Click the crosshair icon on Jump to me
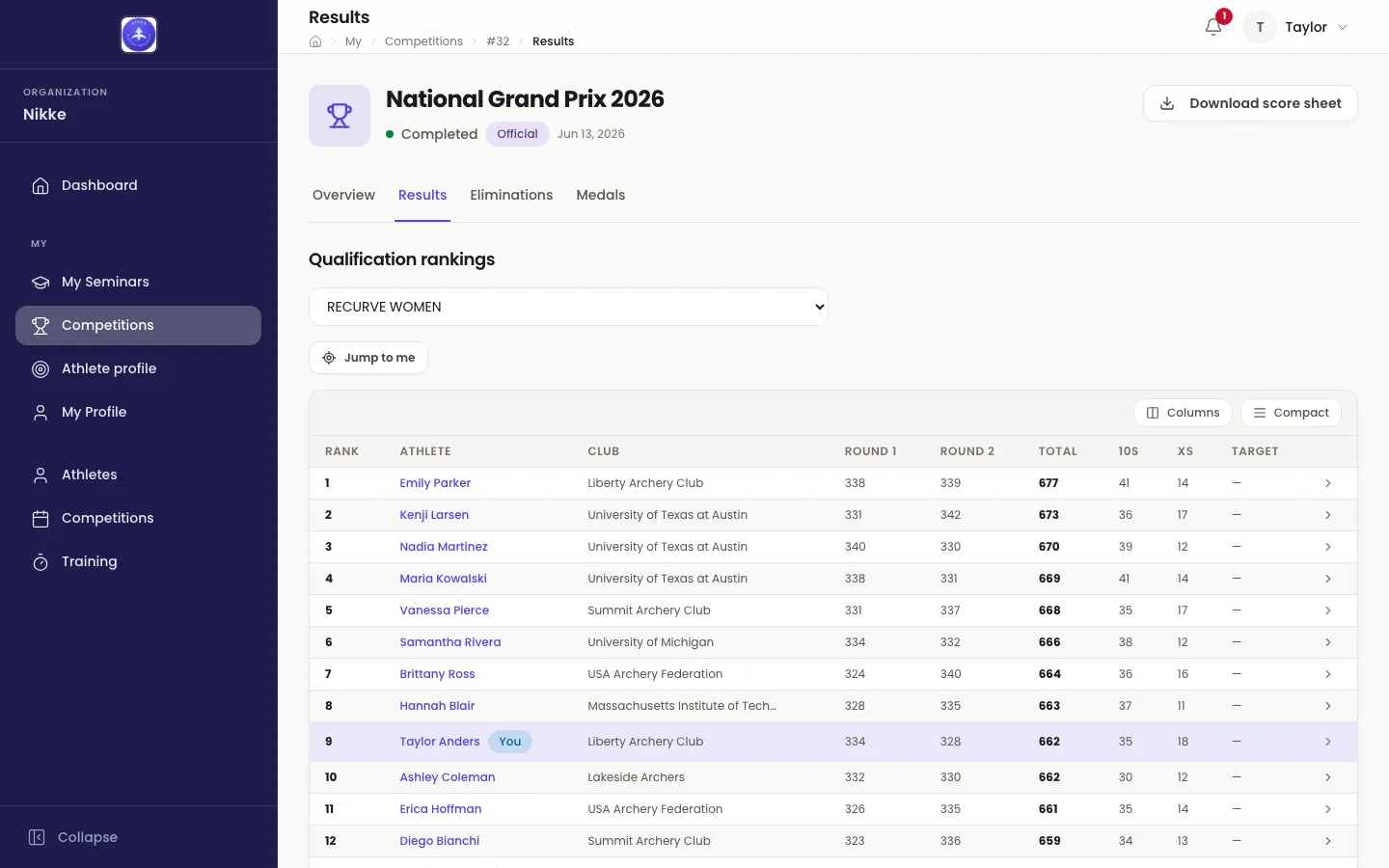The height and width of the screenshot is (868, 1389). coord(329,358)
